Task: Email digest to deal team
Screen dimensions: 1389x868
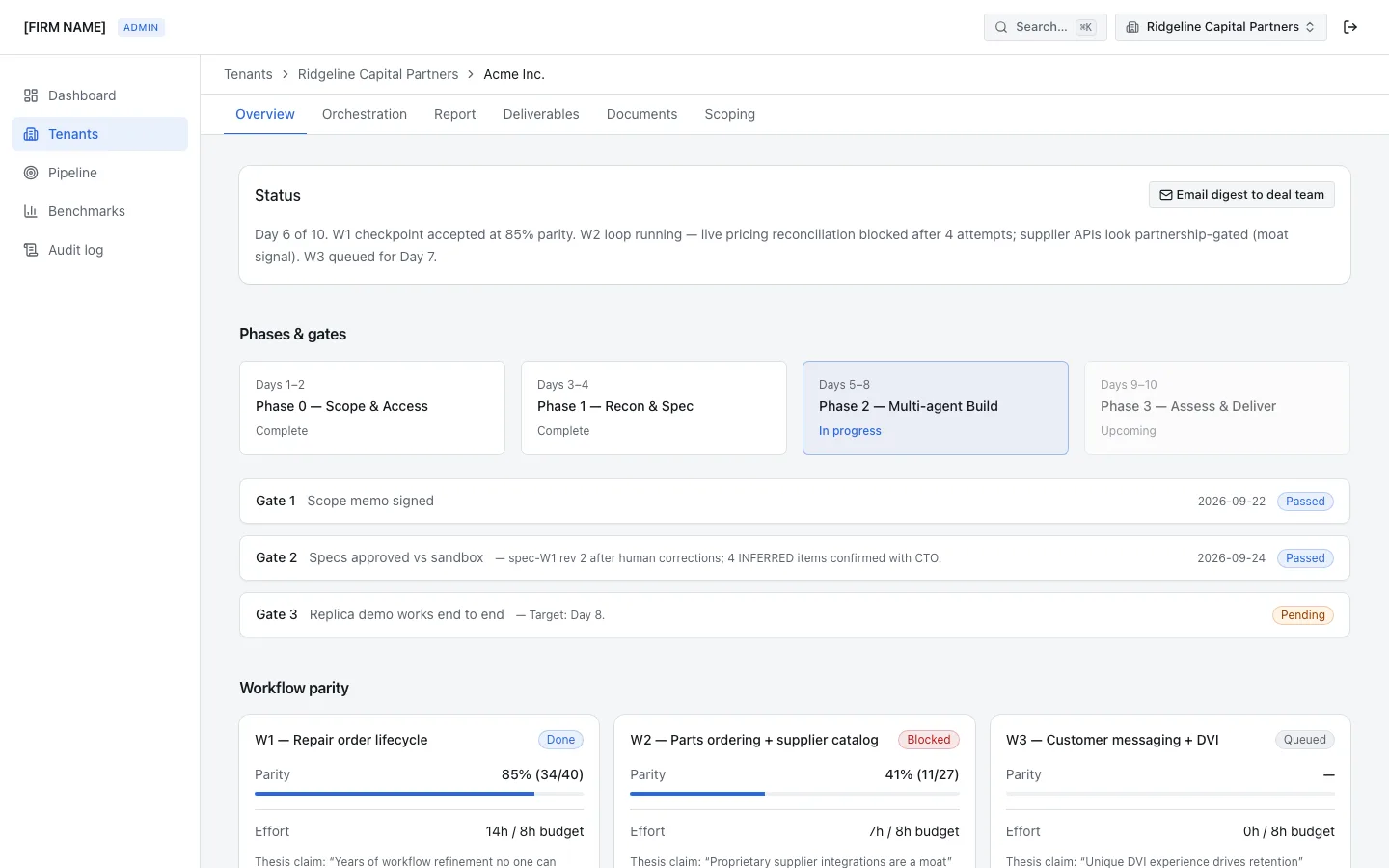Action: (1241, 195)
